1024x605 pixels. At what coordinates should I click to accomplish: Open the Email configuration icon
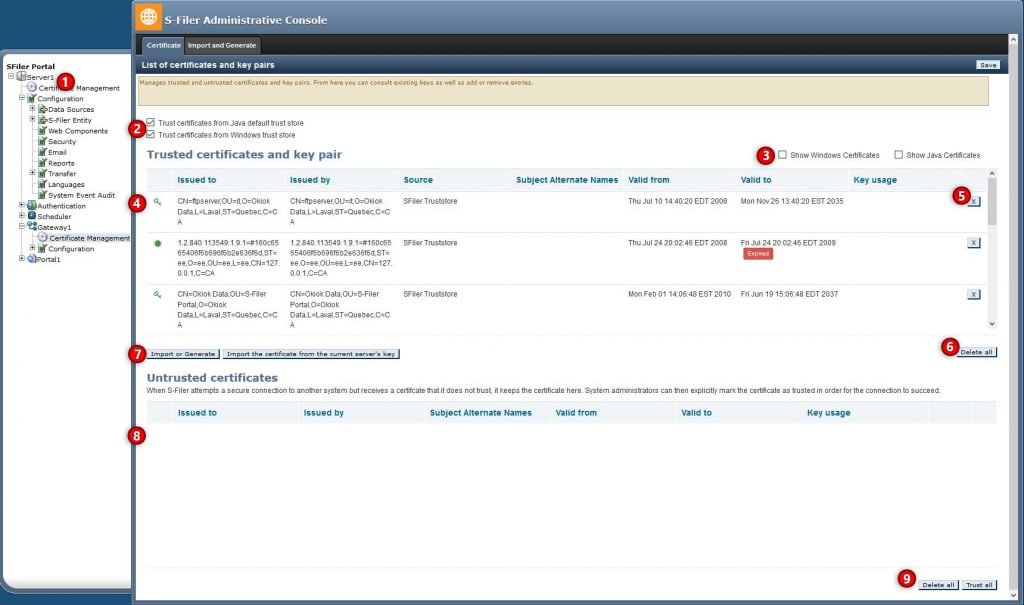click(x=42, y=152)
